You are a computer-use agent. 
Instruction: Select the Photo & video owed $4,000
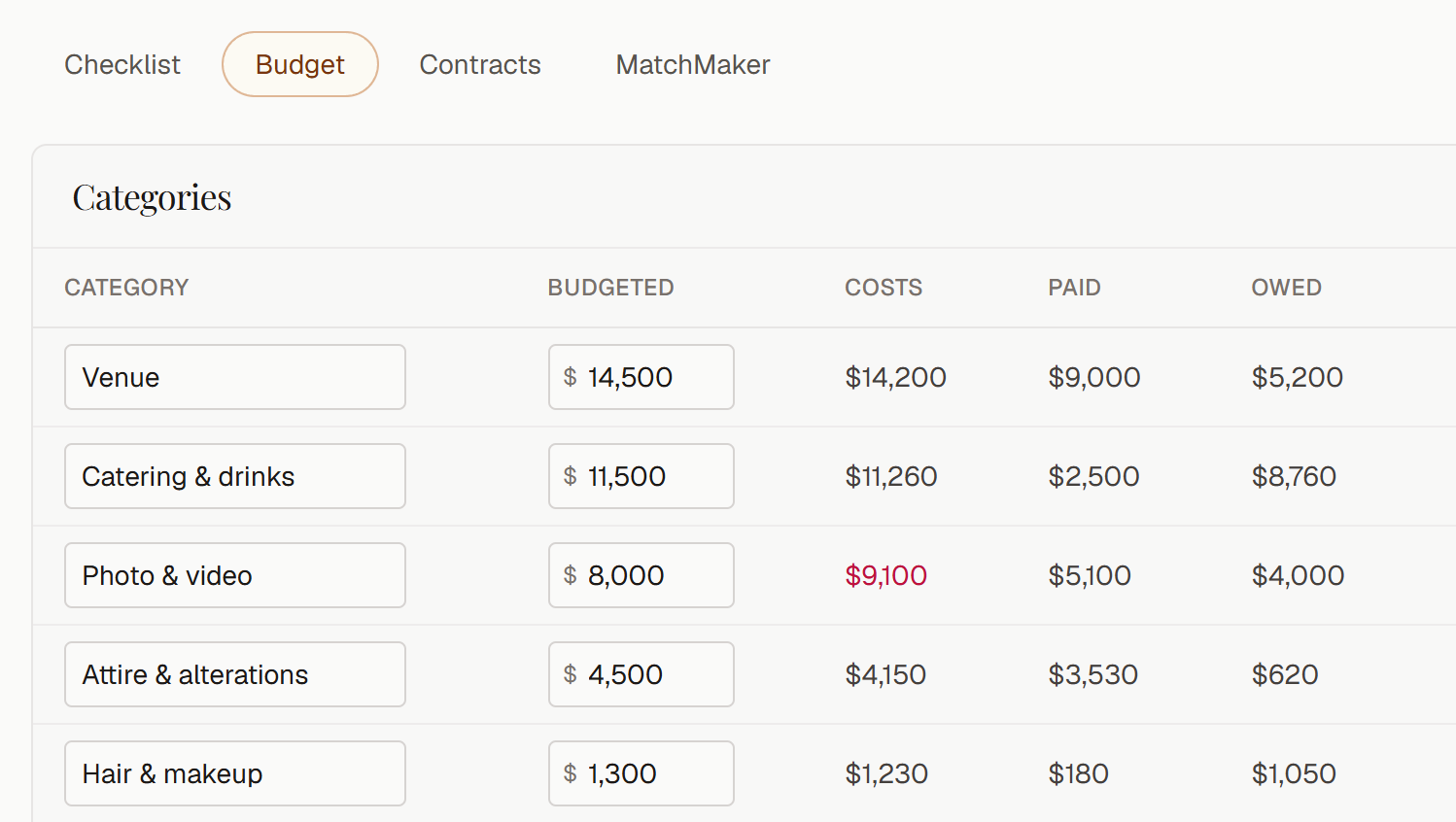tap(1298, 575)
